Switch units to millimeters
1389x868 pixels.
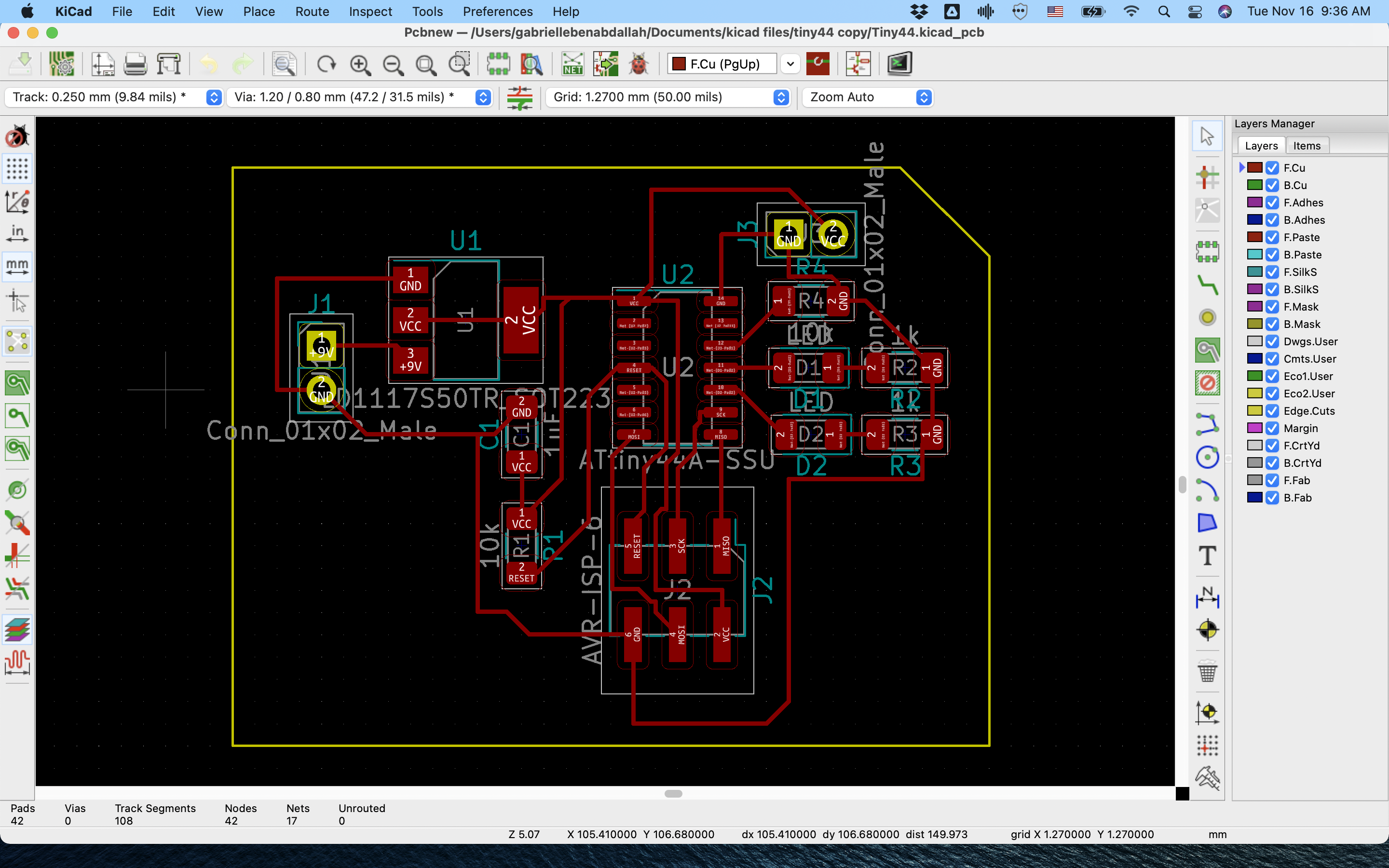(17, 267)
